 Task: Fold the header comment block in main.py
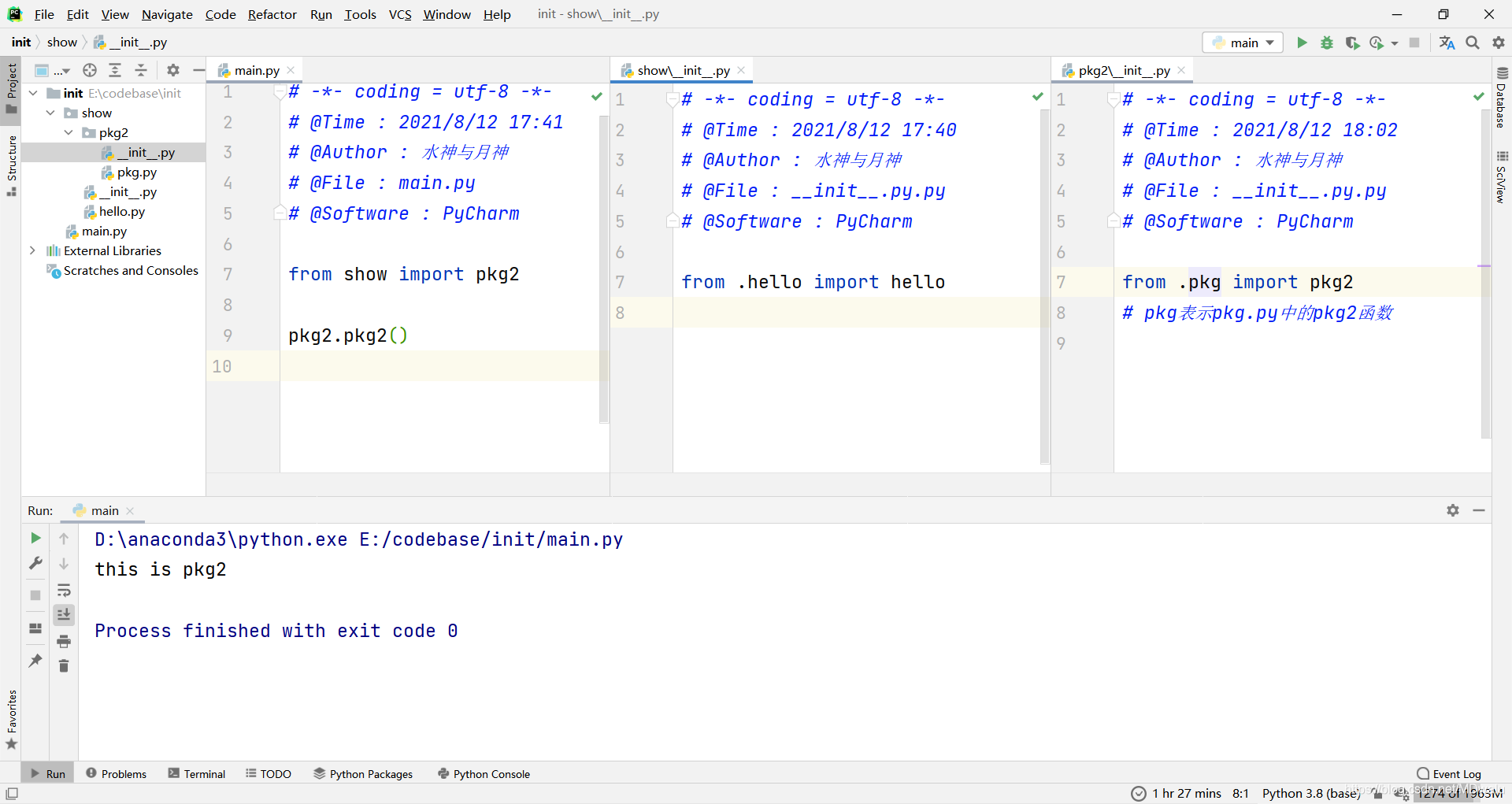click(279, 92)
